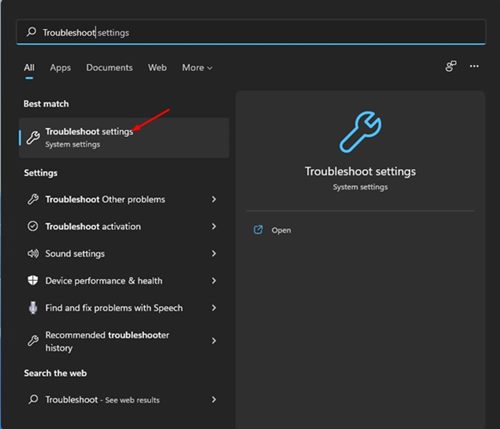Open the Troubleshoot settings best match result

click(124, 138)
